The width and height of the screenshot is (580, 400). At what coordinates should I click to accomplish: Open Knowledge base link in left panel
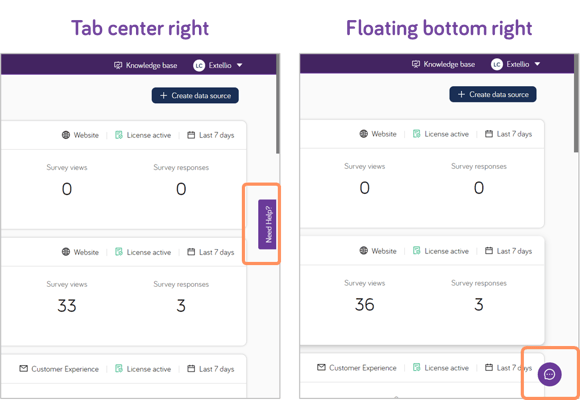pos(145,65)
